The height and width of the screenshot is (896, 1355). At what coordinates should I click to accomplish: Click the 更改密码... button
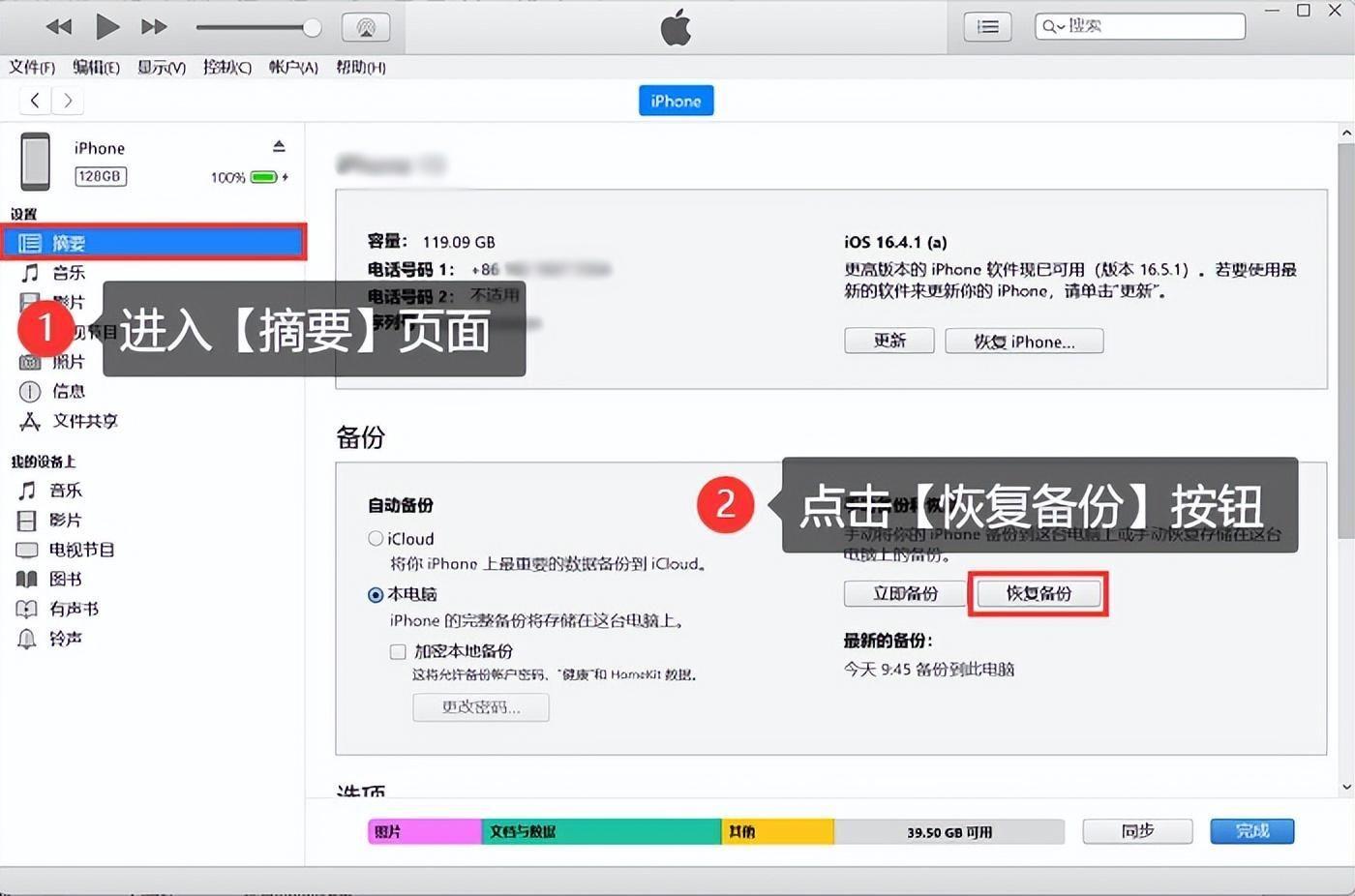(481, 707)
